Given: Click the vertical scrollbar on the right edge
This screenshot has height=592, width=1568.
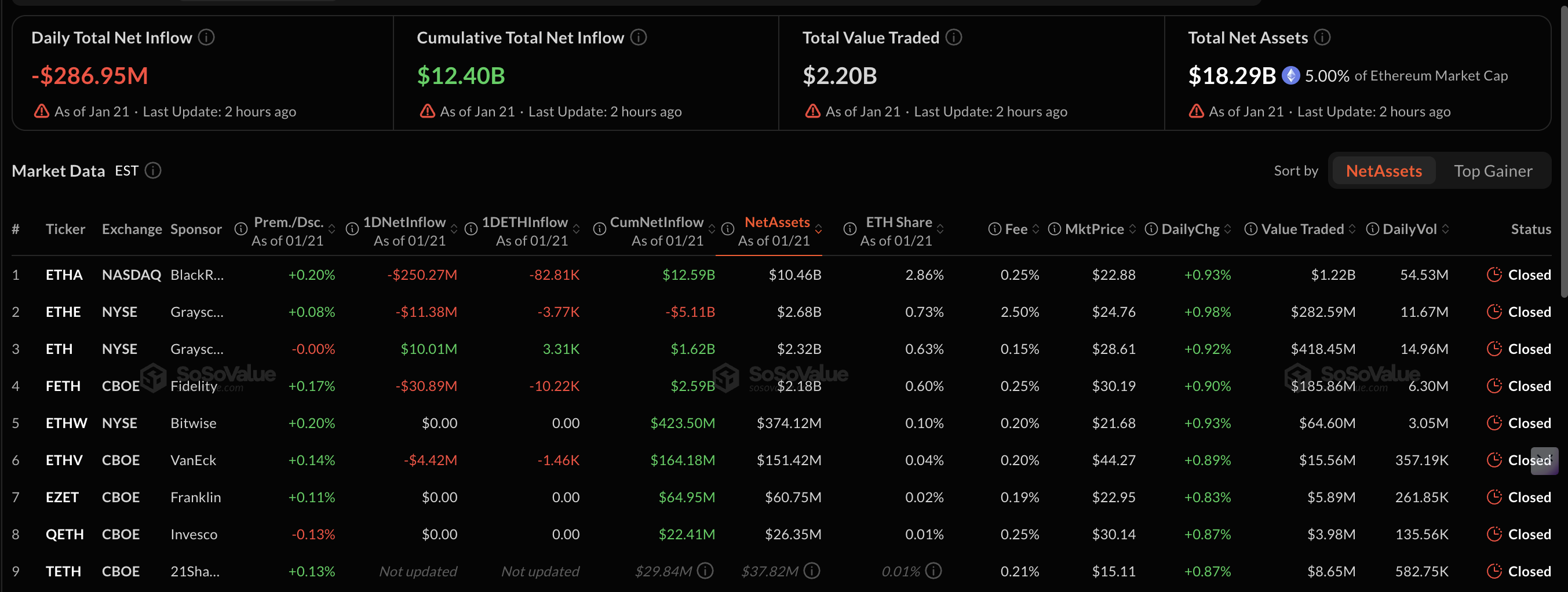Looking at the screenshot, I should click(x=1563, y=152).
